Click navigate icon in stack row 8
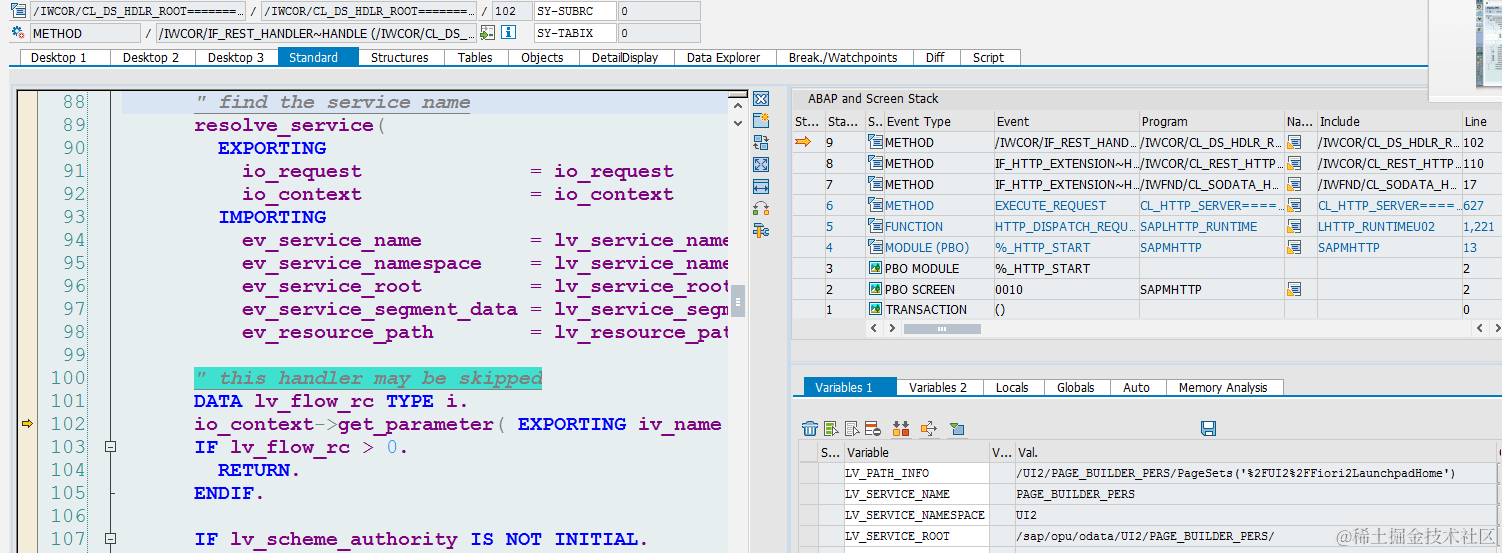This screenshot has width=1502, height=553. point(1294,163)
